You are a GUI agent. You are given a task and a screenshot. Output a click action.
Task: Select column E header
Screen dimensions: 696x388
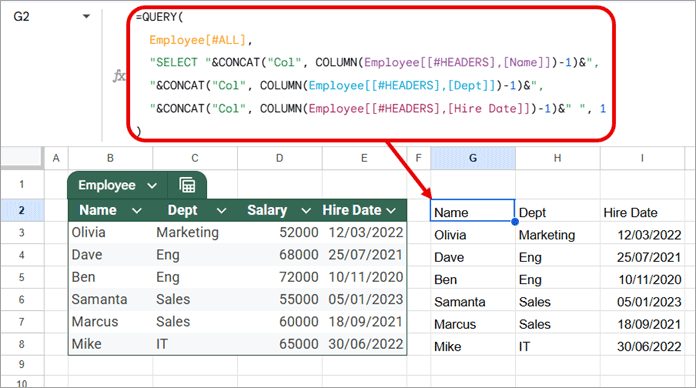click(364, 158)
